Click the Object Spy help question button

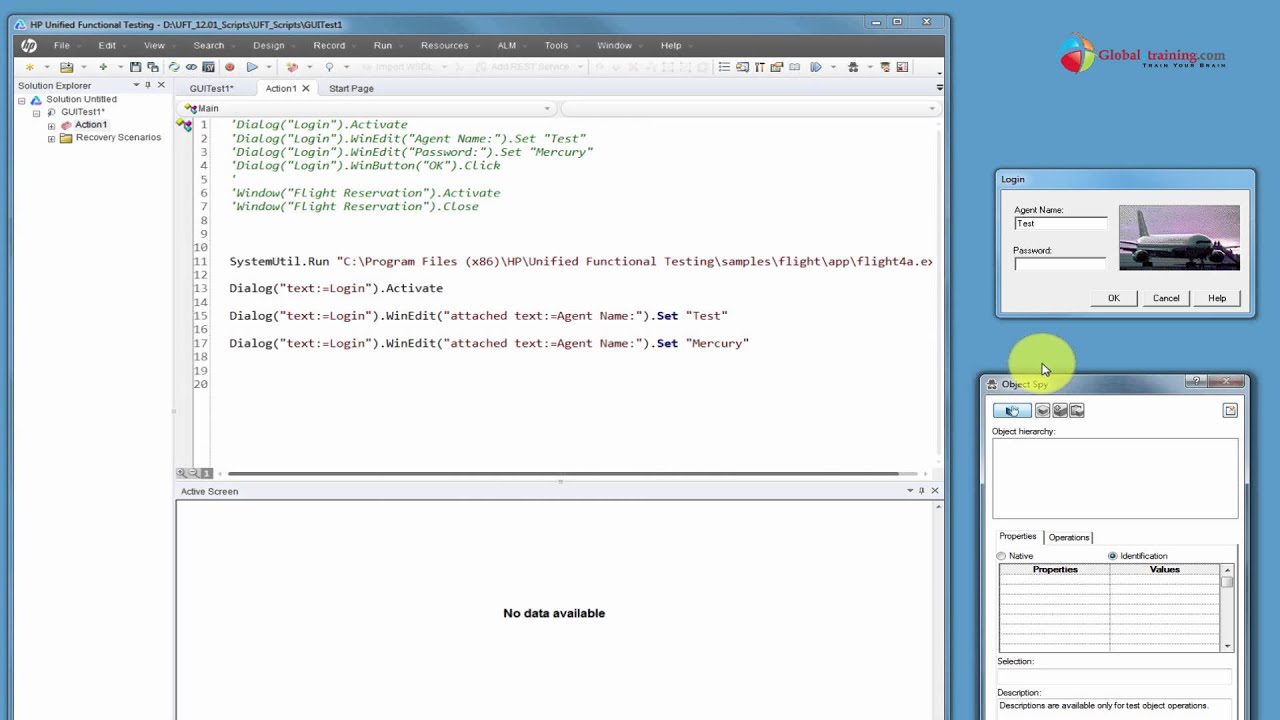click(x=1197, y=381)
